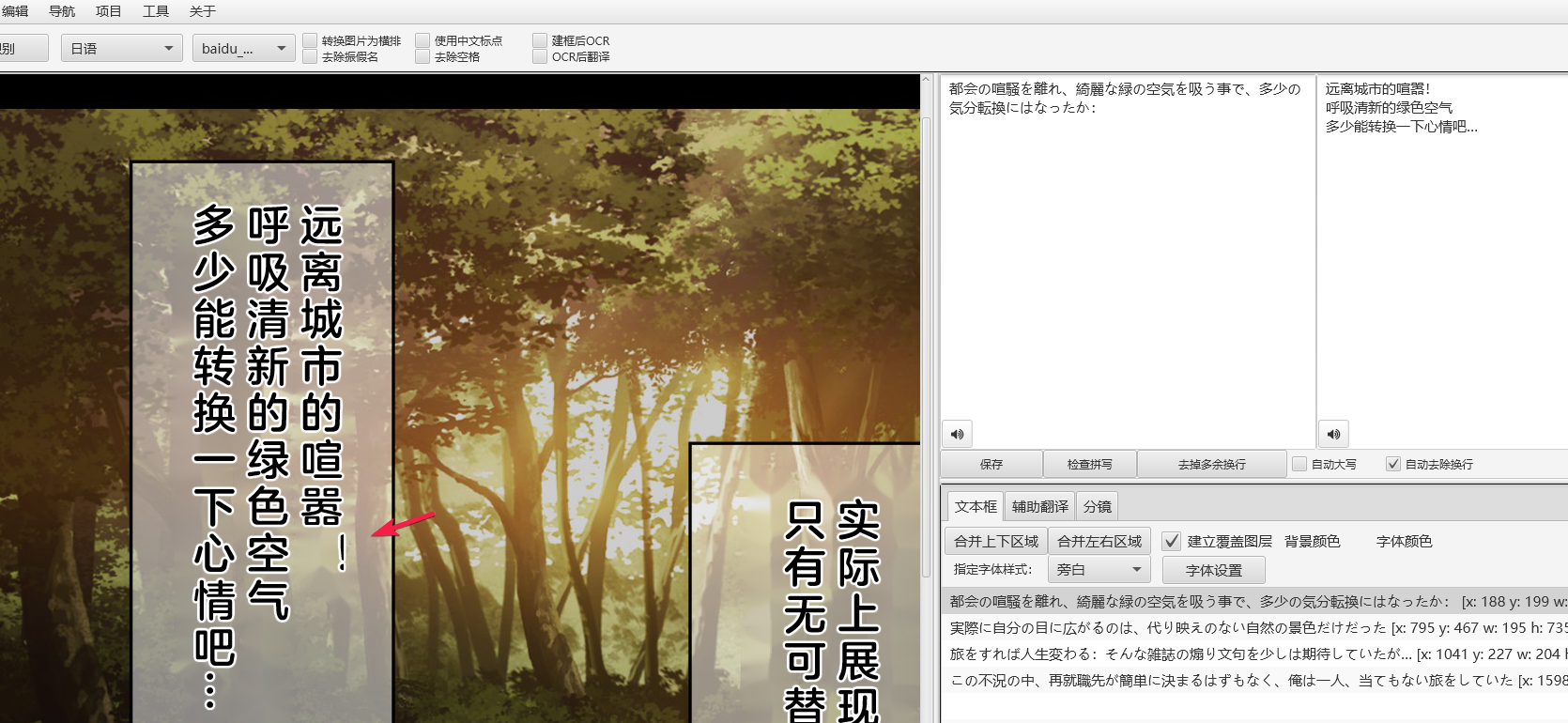This screenshot has height=723, width=1568.
Task: Toggle 建框后OCR checkbox
Action: [540, 40]
